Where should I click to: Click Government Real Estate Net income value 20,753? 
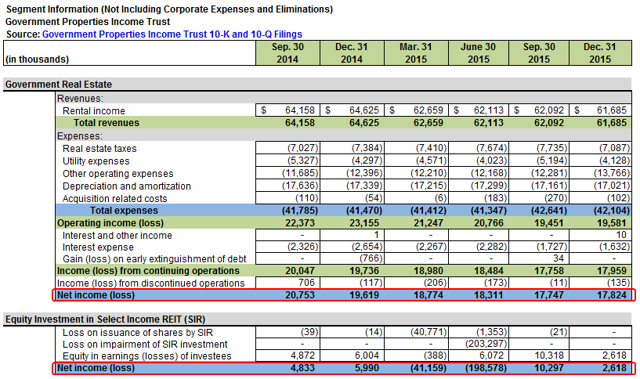[300, 295]
